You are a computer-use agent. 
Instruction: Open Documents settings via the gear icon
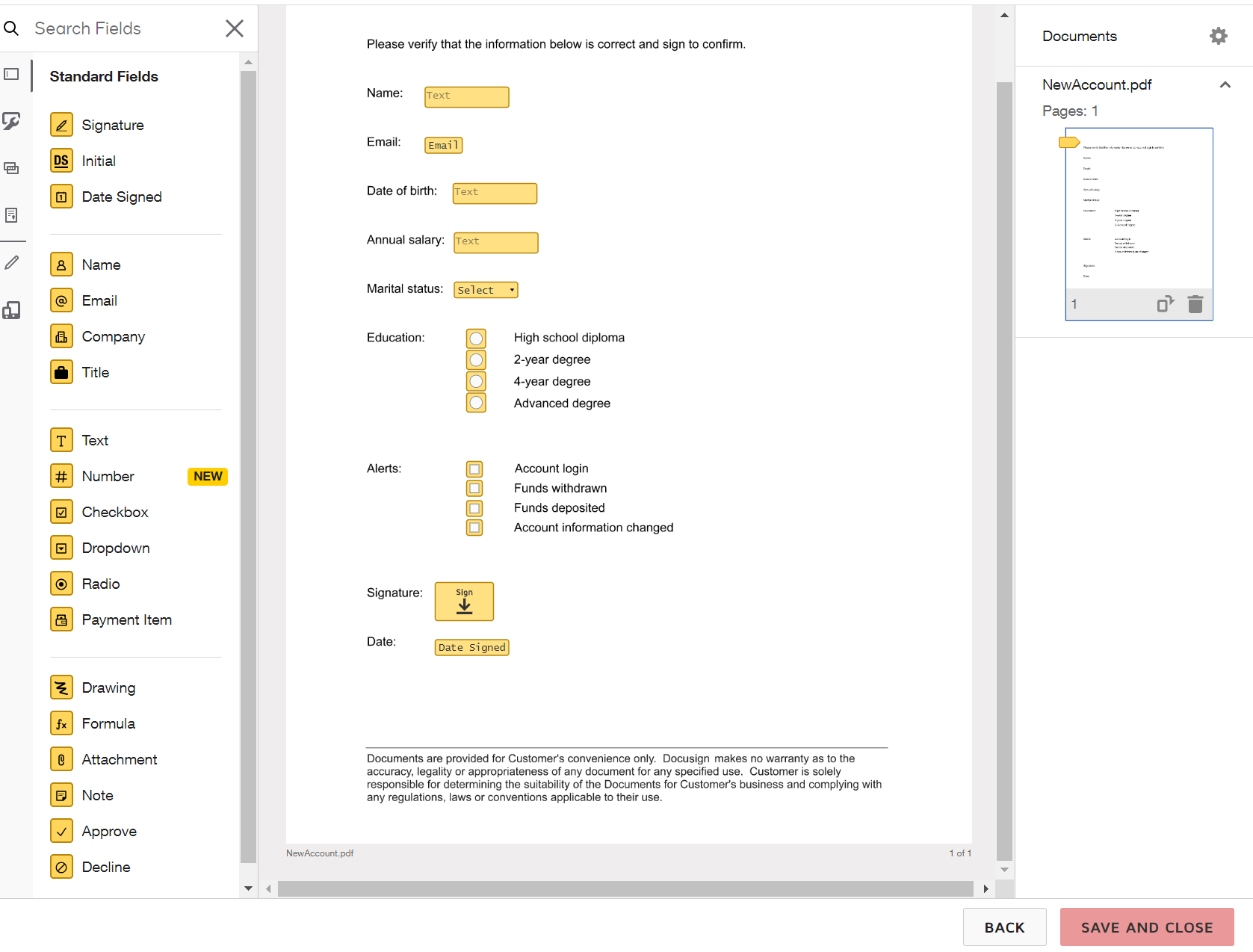[x=1218, y=35]
